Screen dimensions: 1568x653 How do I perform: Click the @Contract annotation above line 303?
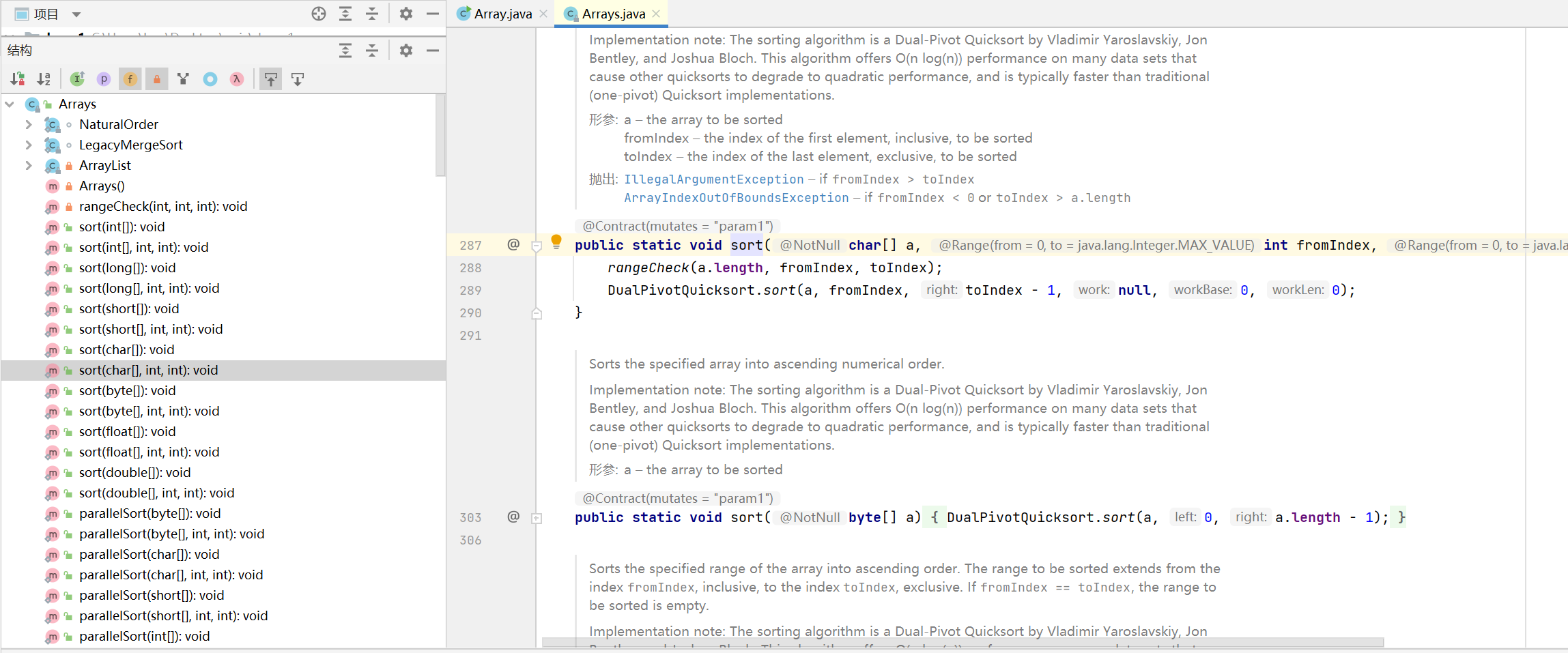click(678, 498)
